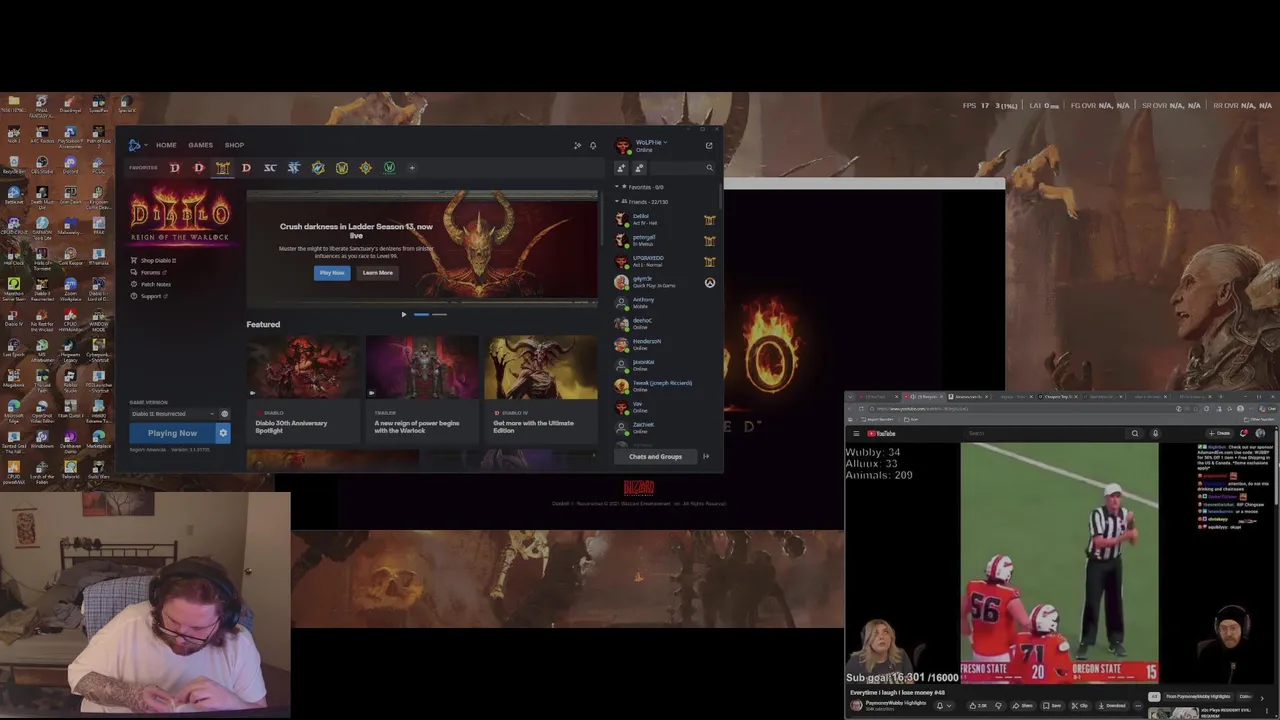Screen dimensions: 1280x720
Task: Select friend petergall in friends list
Action: pyautogui.click(x=666, y=240)
